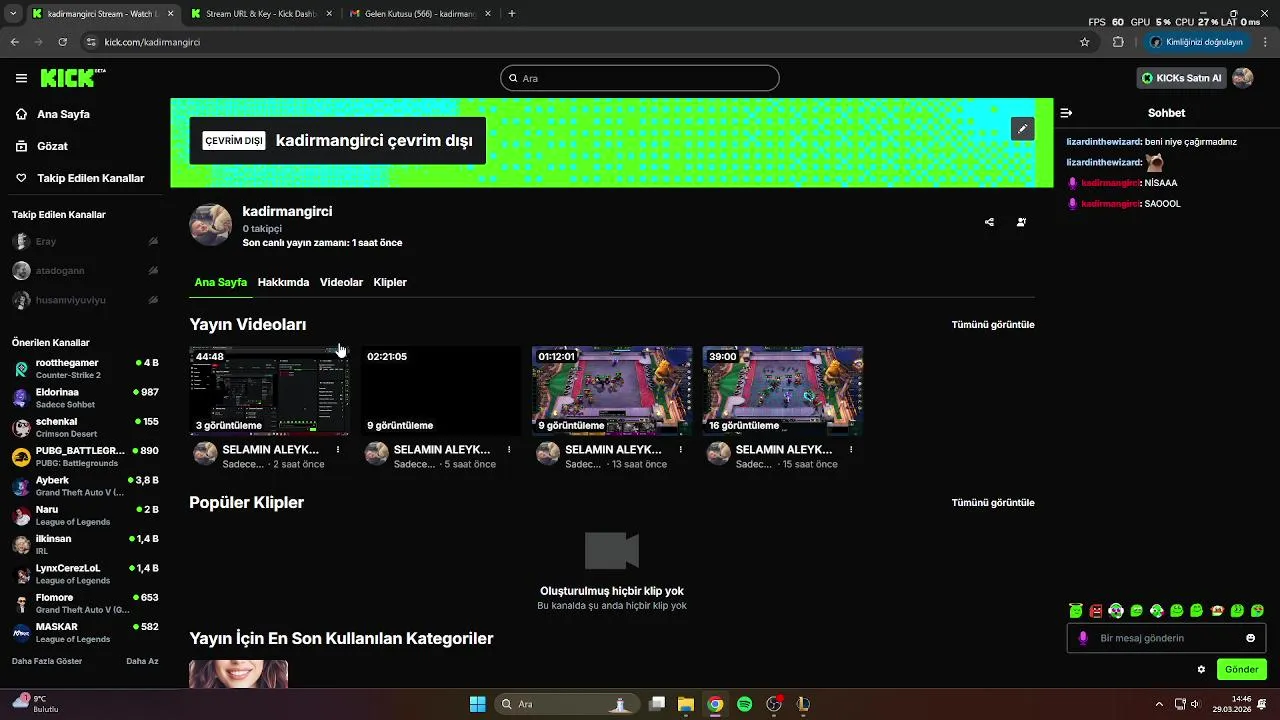1280x720 pixels.
Task: Insert the red angry emote
Action: tap(1096, 611)
